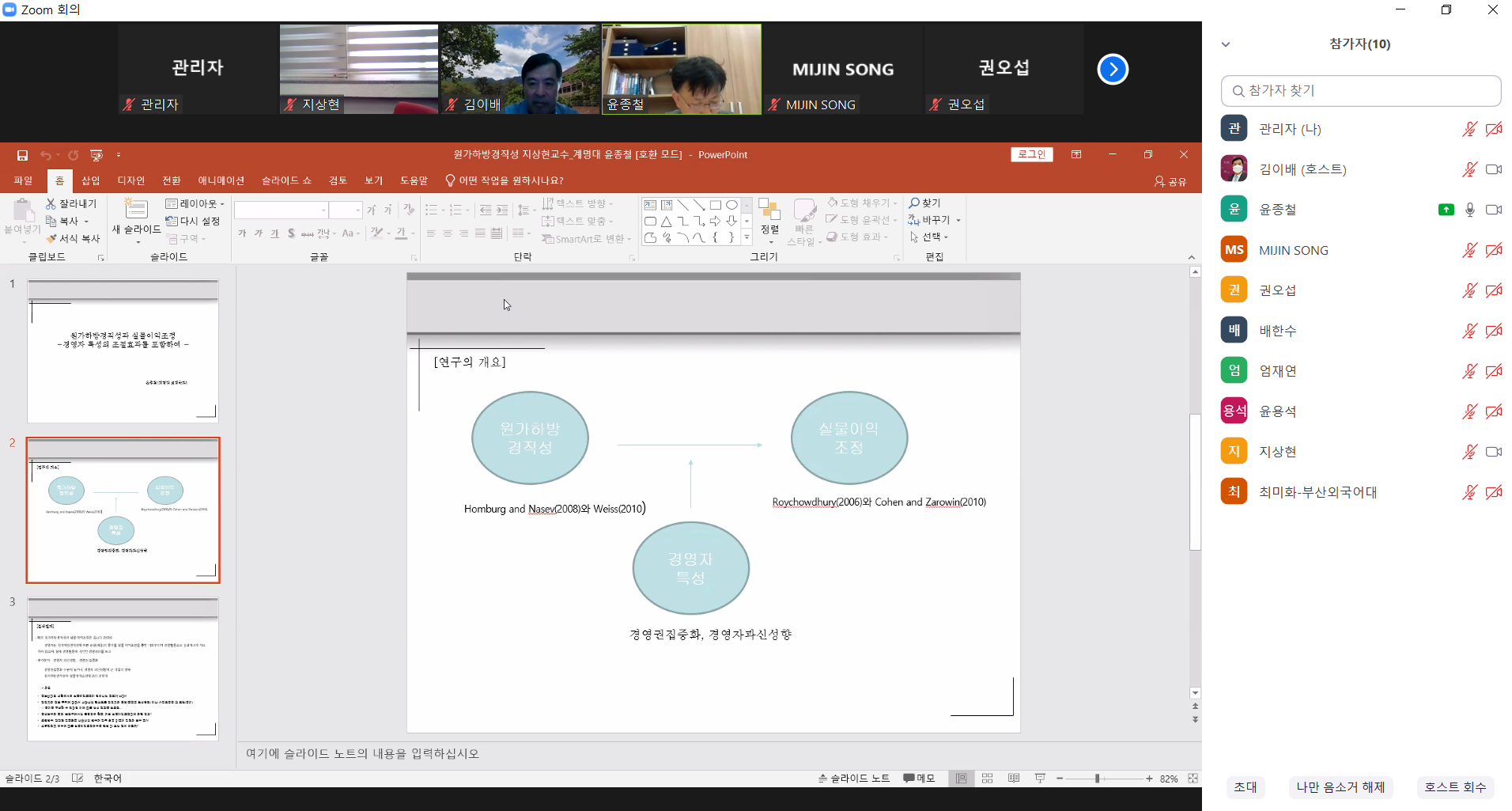
Task: Click the next arrow in video gallery
Action: click(1112, 70)
